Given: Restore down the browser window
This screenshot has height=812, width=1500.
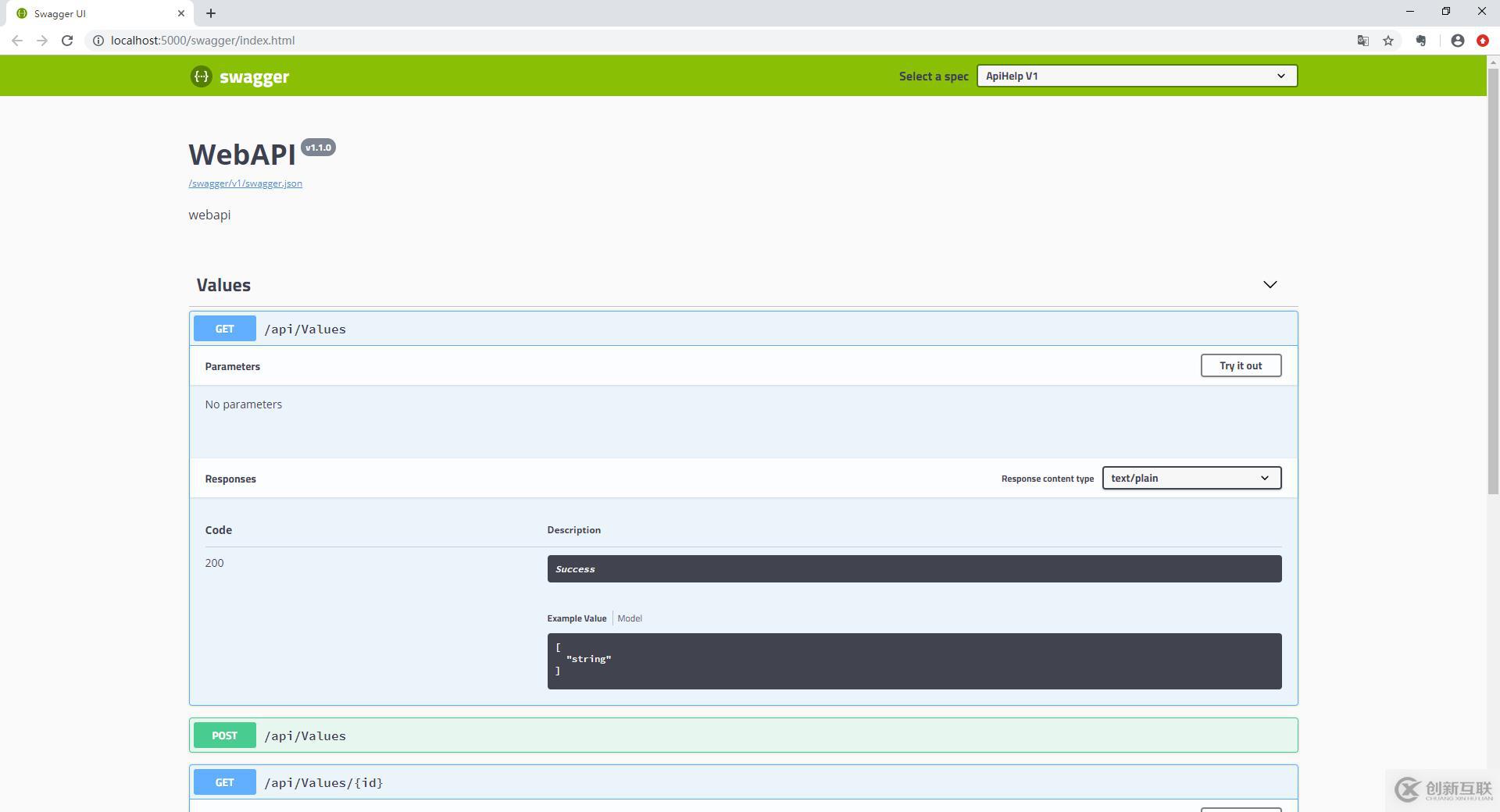Looking at the screenshot, I should coord(1446,12).
